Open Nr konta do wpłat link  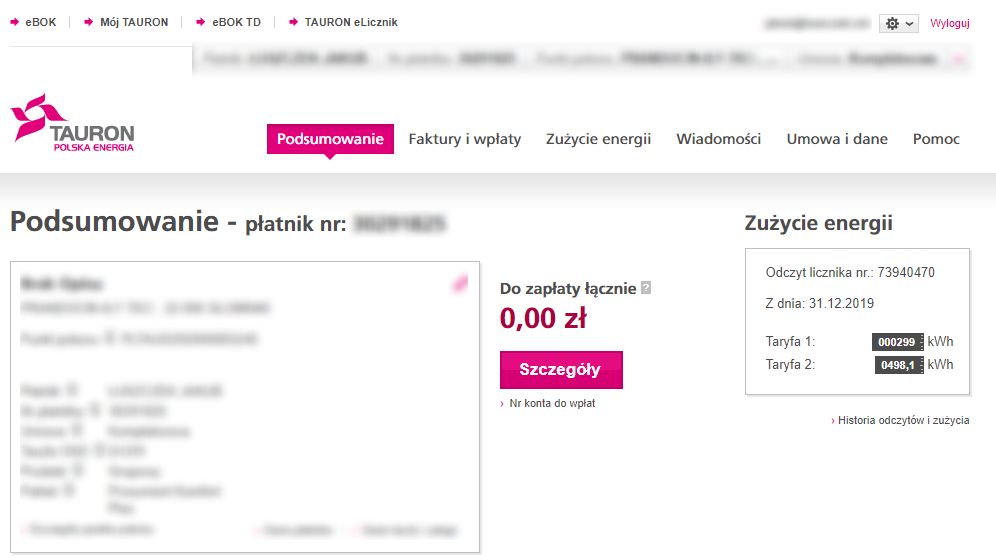pos(551,404)
